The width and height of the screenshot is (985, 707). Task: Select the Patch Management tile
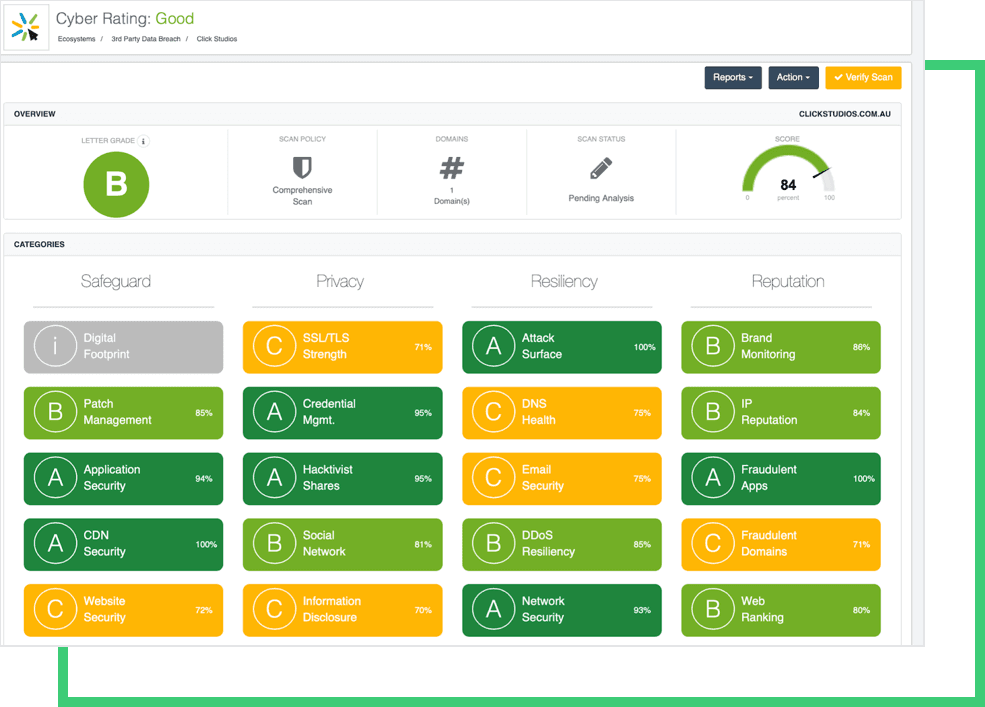pos(123,413)
